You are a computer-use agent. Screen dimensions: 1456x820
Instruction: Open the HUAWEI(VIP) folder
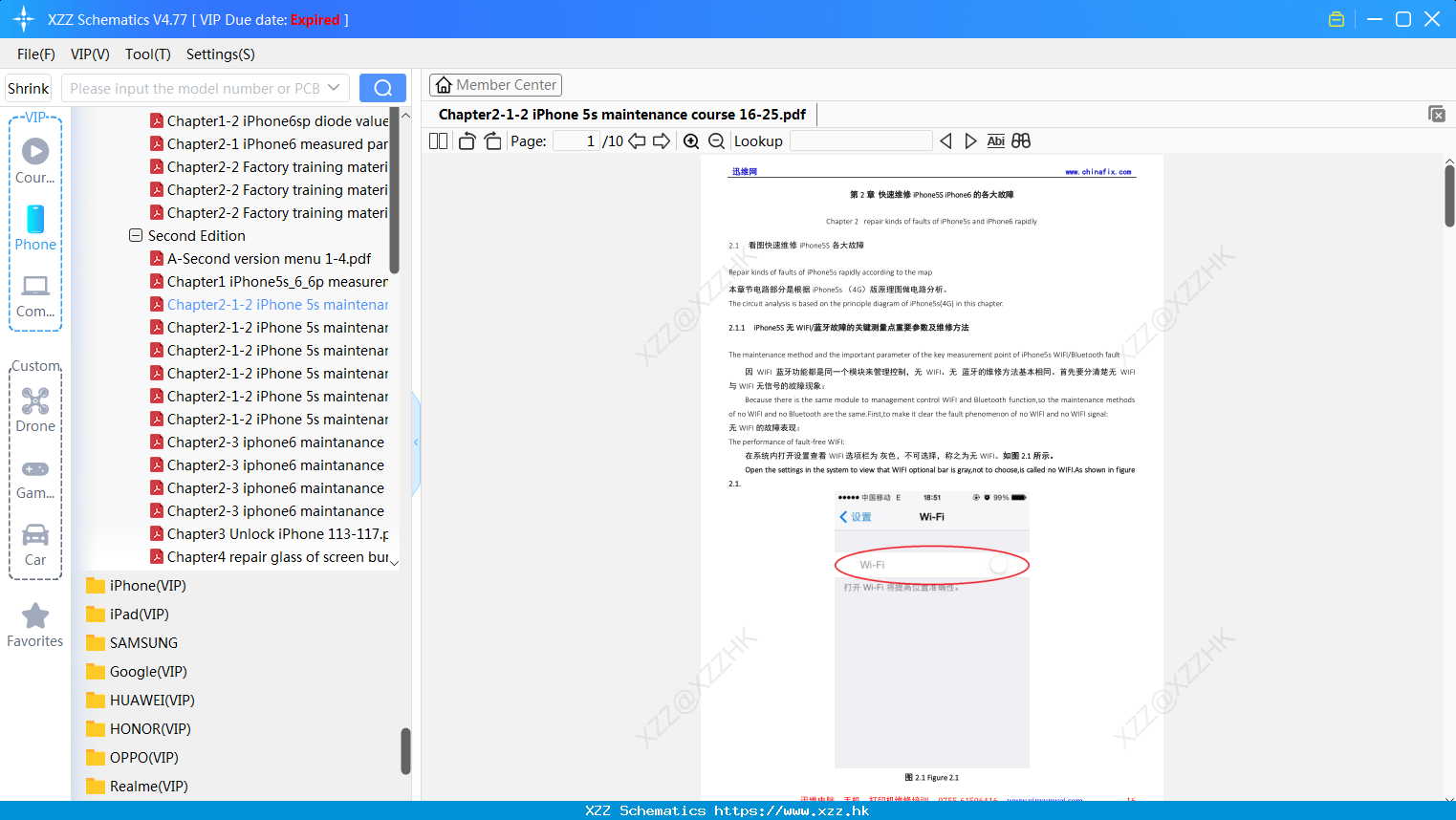coord(141,701)
